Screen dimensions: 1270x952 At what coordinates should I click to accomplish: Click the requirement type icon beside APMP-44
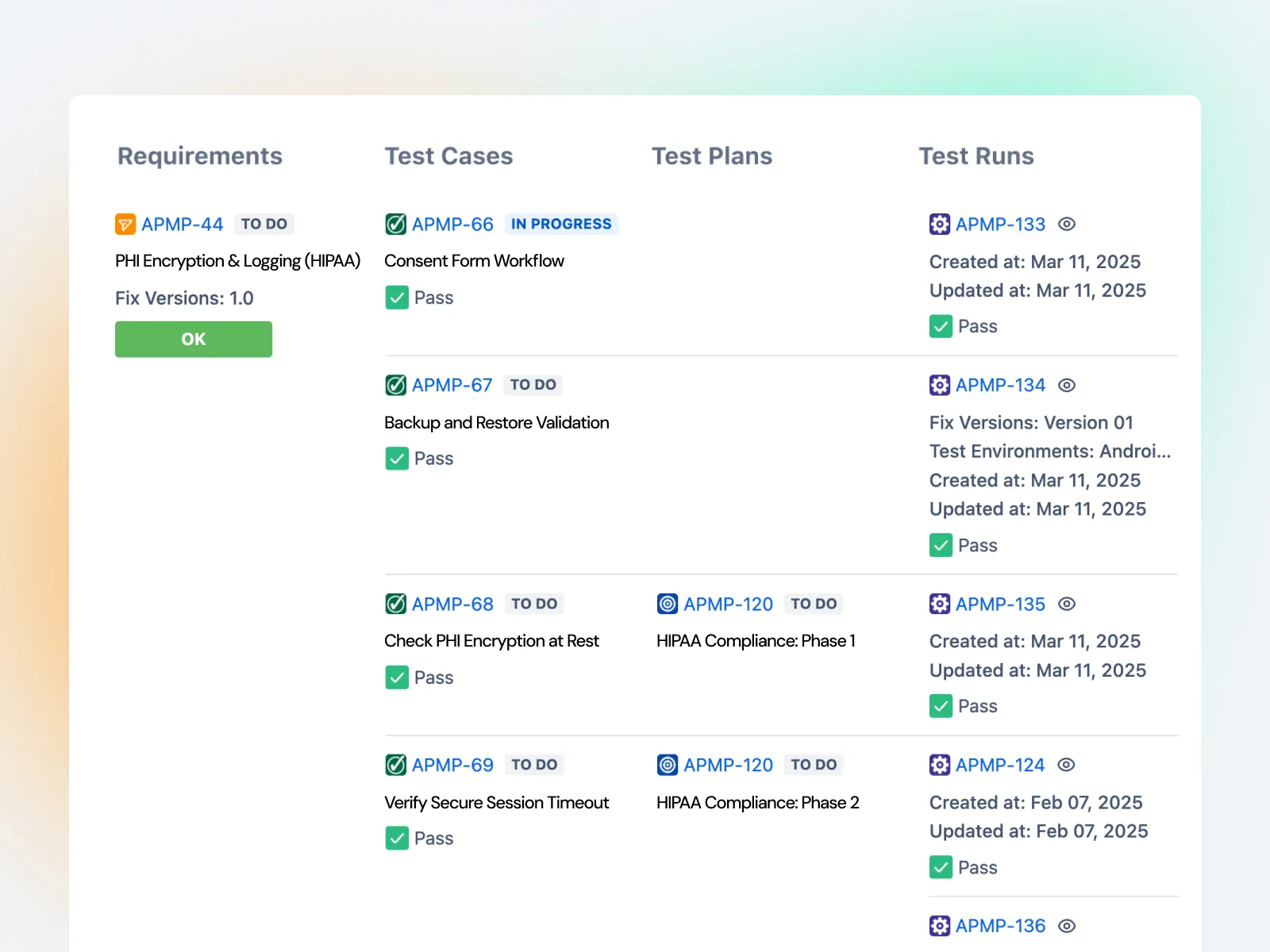coord(125,224)
